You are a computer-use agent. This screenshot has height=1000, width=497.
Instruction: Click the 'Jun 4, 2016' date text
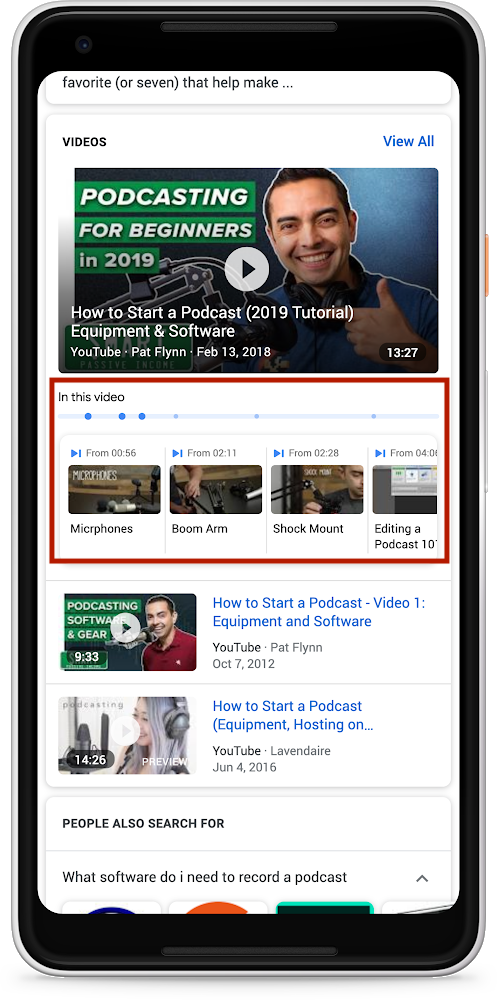coord(244,767)
